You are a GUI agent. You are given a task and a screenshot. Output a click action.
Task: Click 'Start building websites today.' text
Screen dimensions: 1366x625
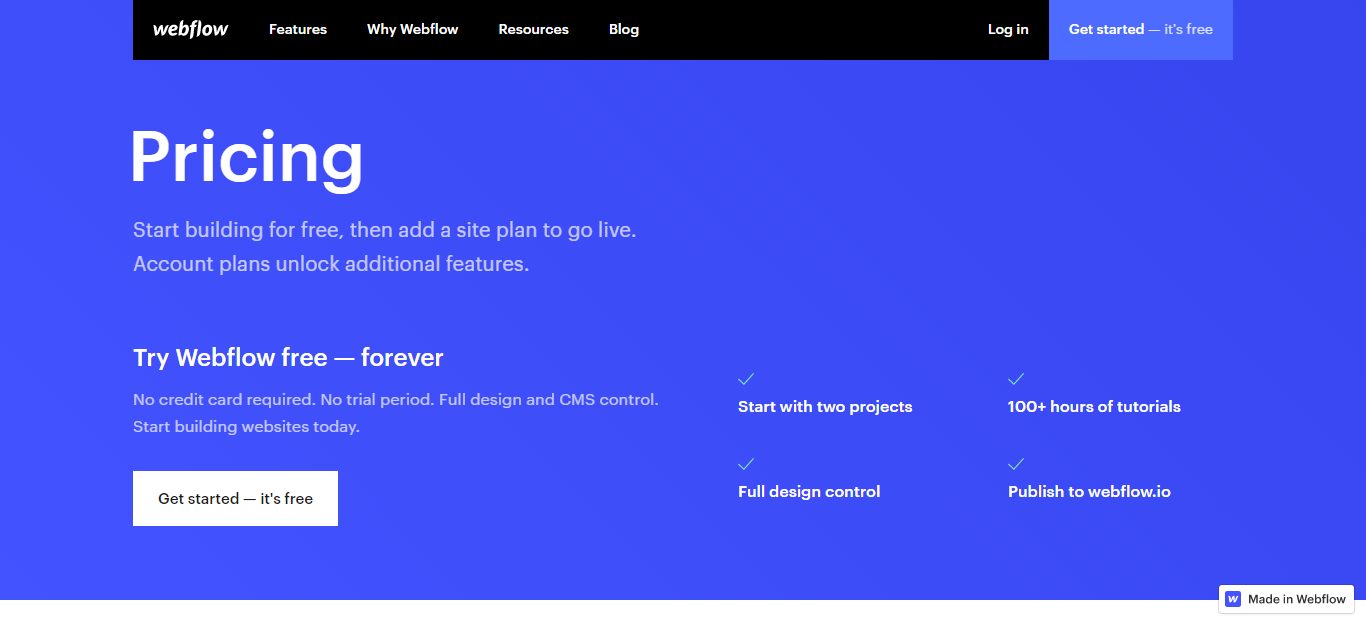coord(246,426)
